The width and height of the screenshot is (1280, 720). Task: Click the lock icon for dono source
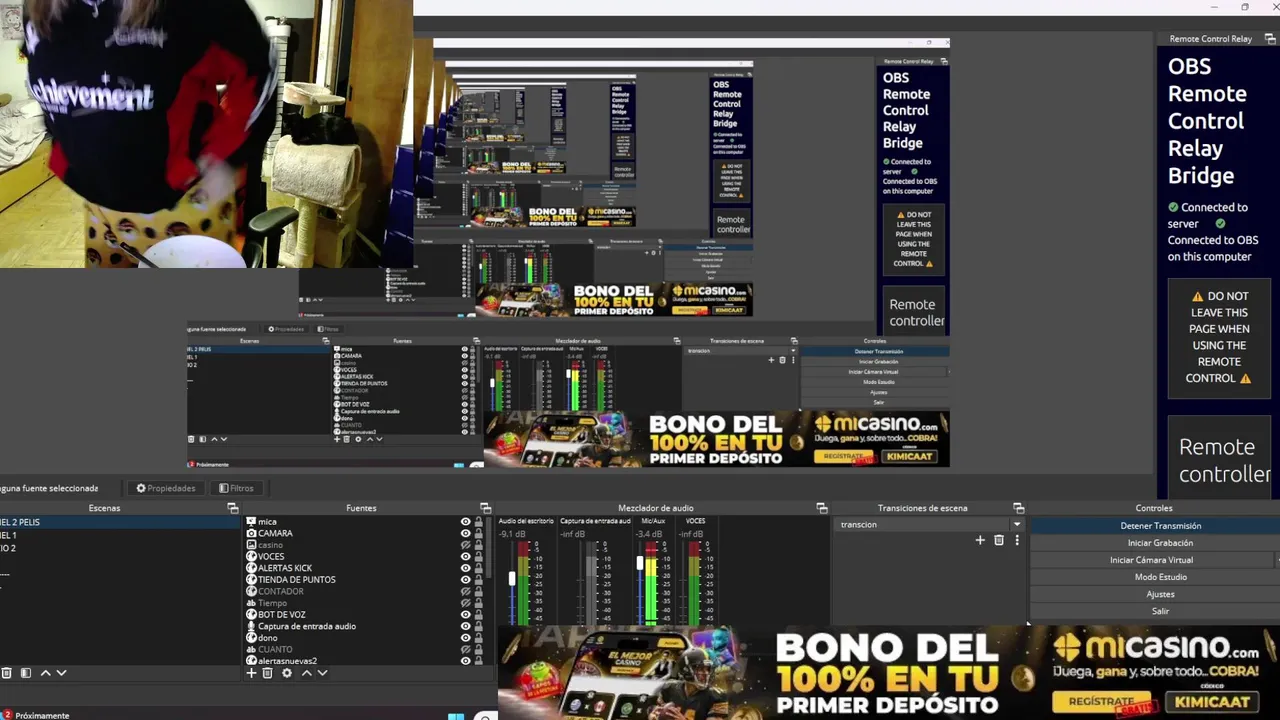coord(478,638)
